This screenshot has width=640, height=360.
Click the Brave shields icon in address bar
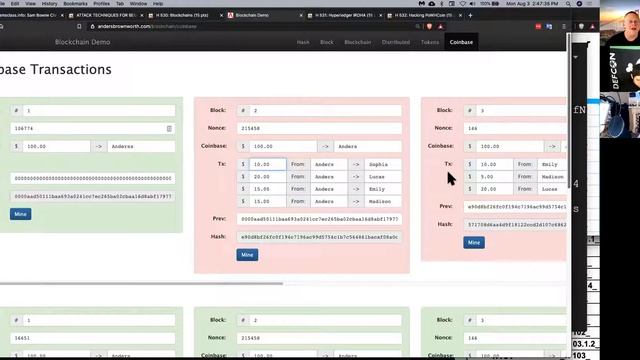(x=429, y=27)
